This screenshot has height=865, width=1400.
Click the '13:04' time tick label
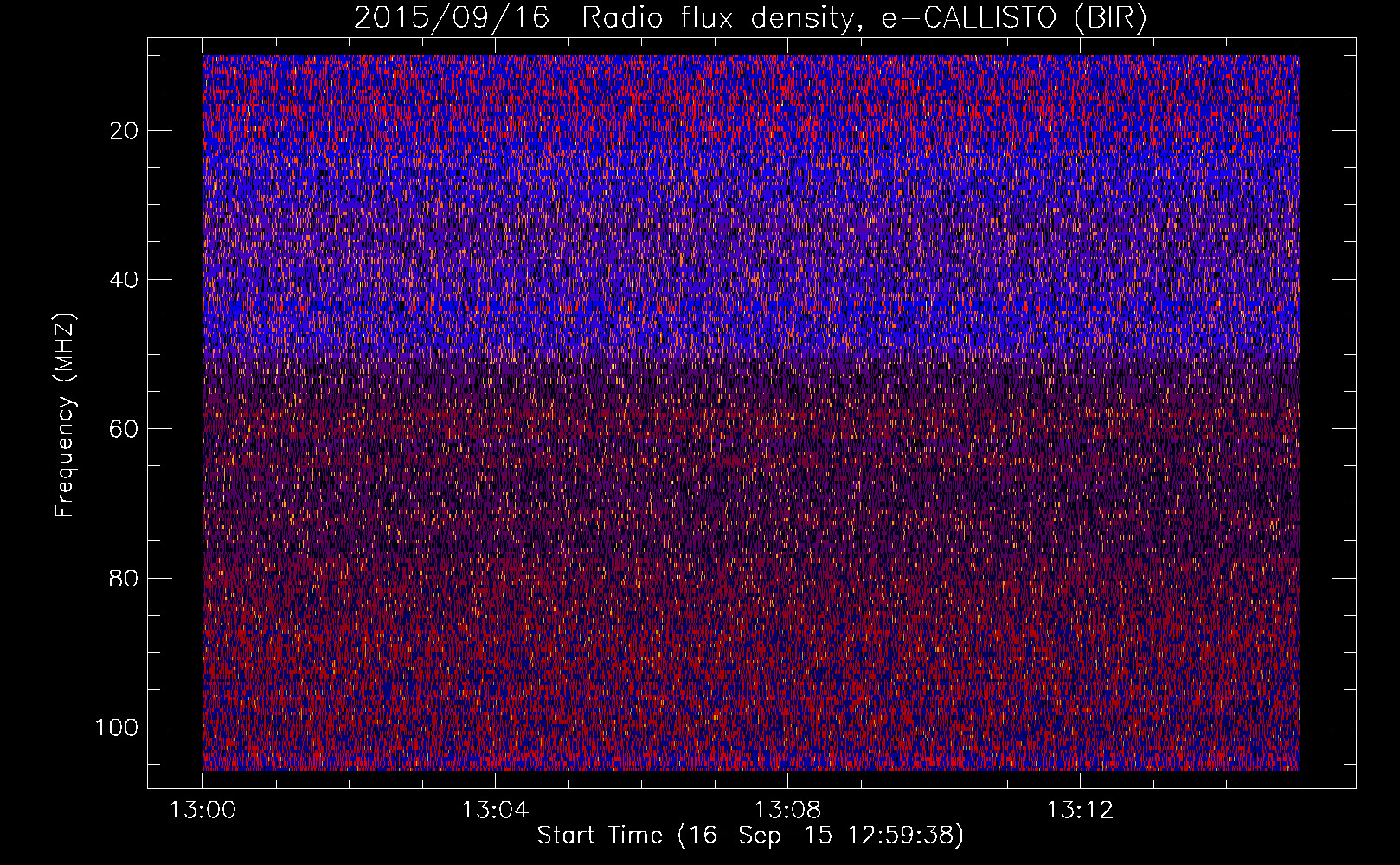pos(495,811)
